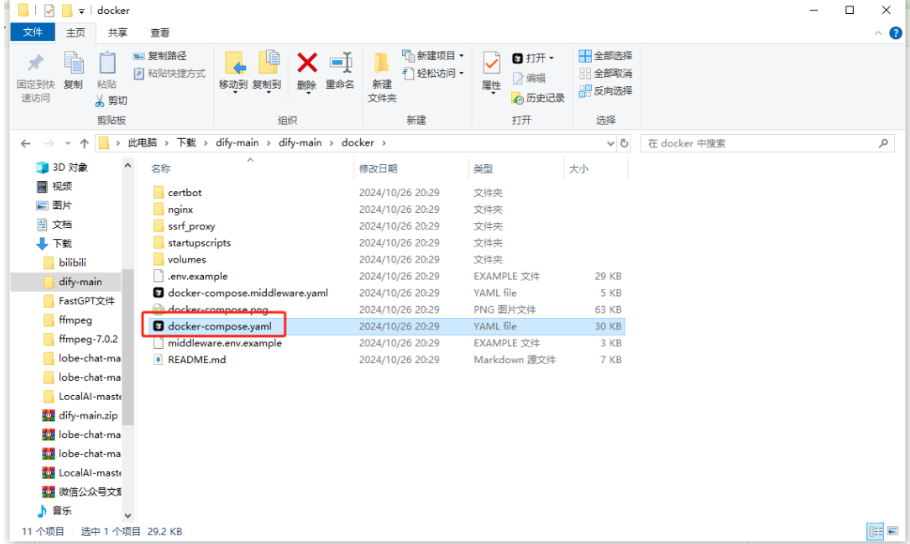Click Paste shortcut (粘贴快捷方式)
This screenshot has height=544, width=910.
click(169, 74)
